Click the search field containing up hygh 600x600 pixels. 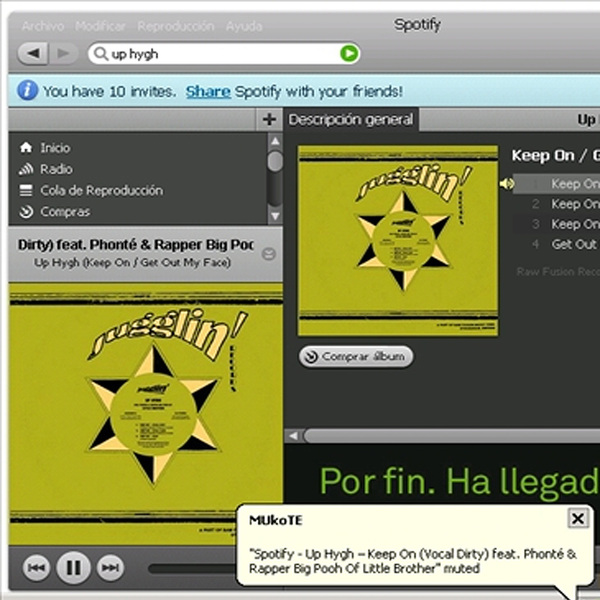[224, 54]
